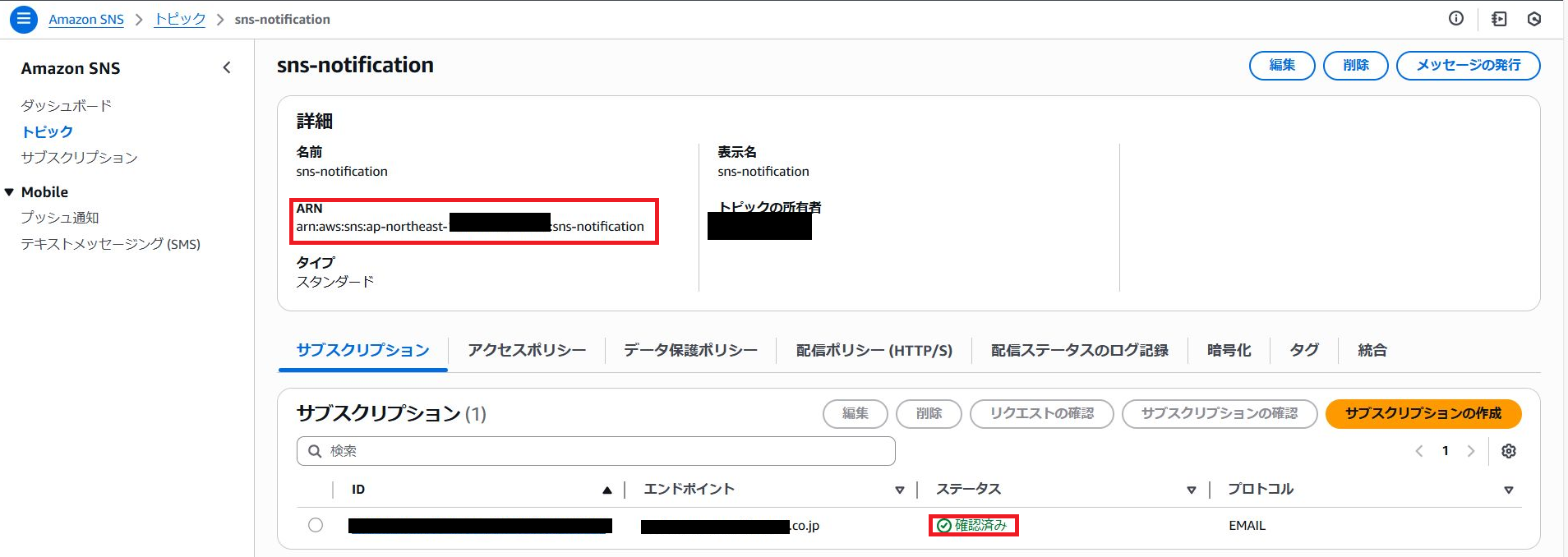Select the EMAIL subscription radio button

316,525
